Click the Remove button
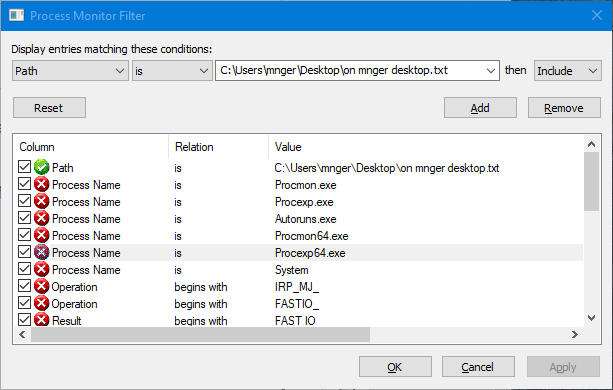613x390 pixels. coord(564,108)
